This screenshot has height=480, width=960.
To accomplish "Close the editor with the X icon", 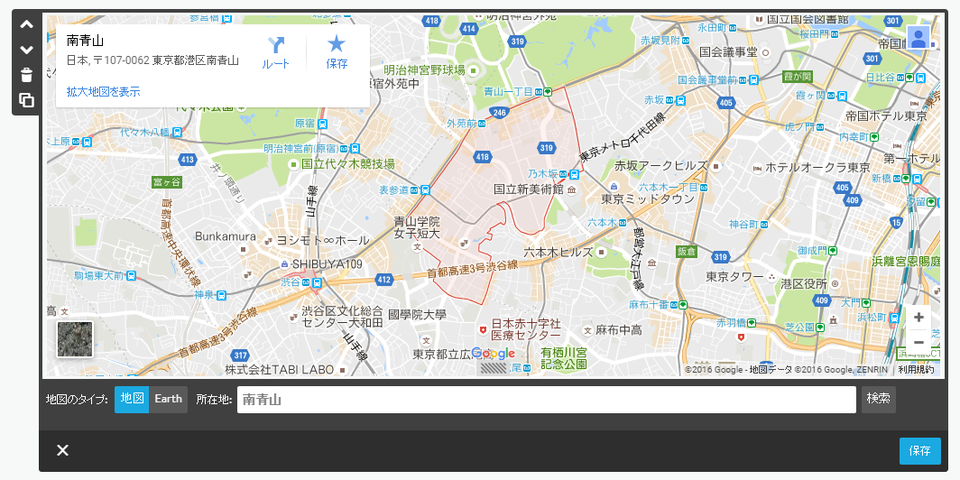I will pyautogui.click(x=62, y=451).
